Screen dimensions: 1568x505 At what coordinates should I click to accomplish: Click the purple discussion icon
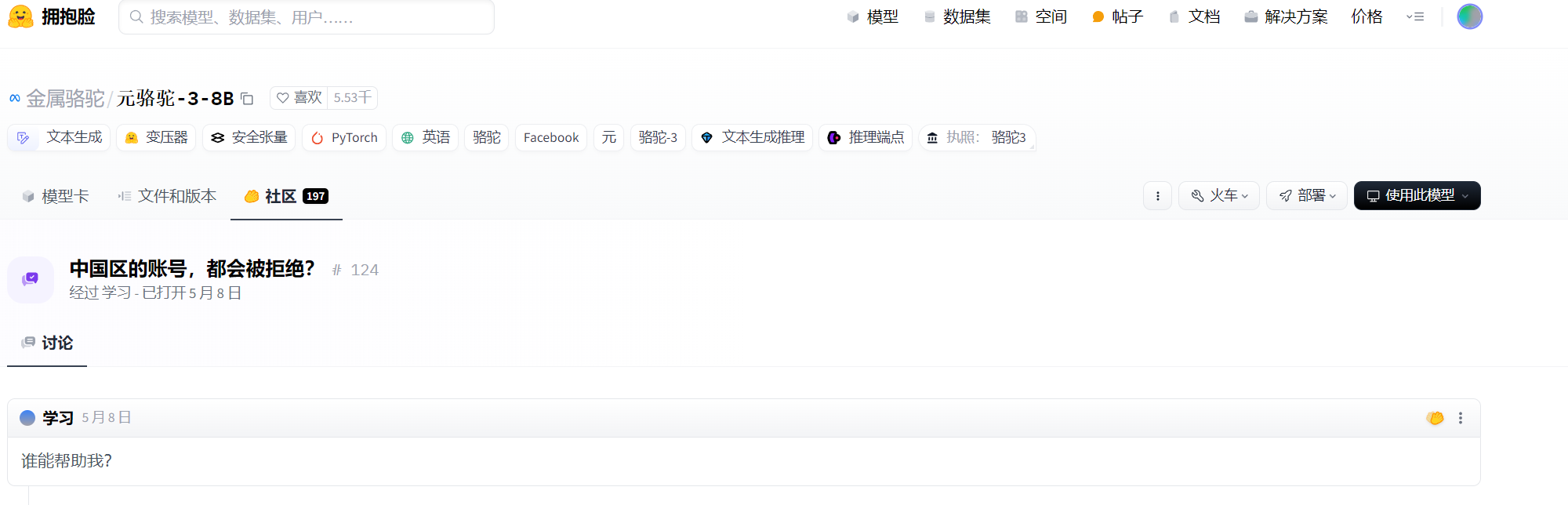tap(31, 279)
